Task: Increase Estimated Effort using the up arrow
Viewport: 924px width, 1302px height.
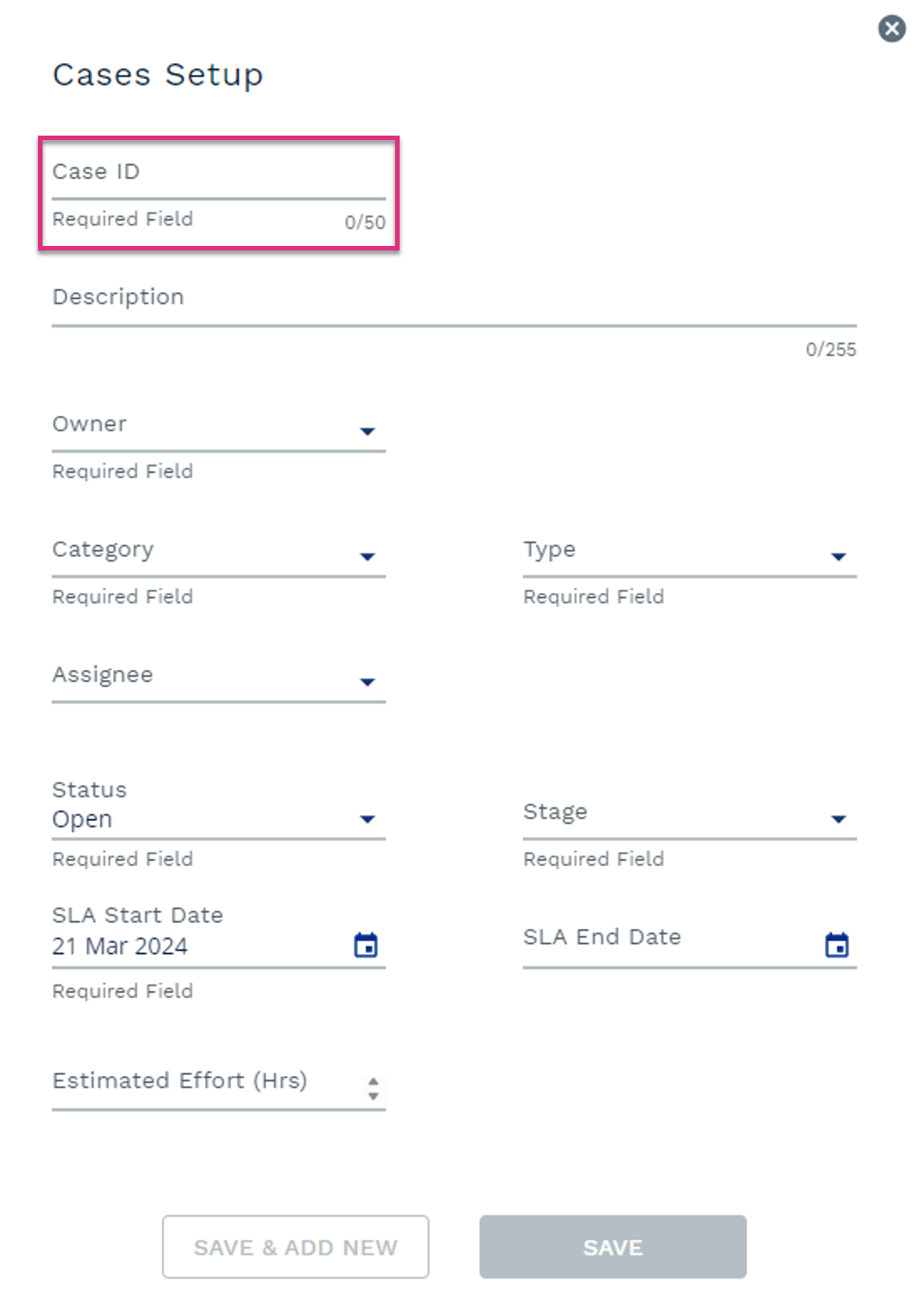Action: (x=373, y=1080)
